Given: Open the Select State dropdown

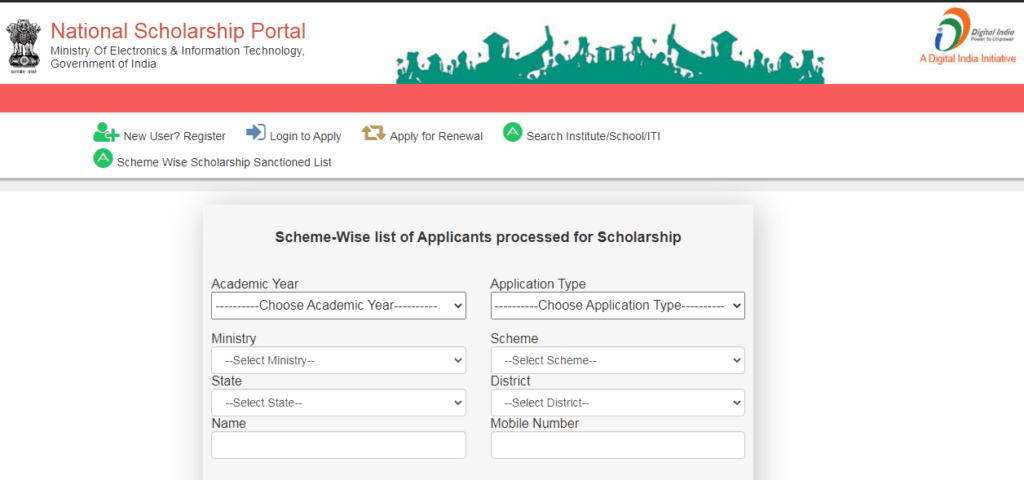Looking at the screenshot, I should [338, 403].
